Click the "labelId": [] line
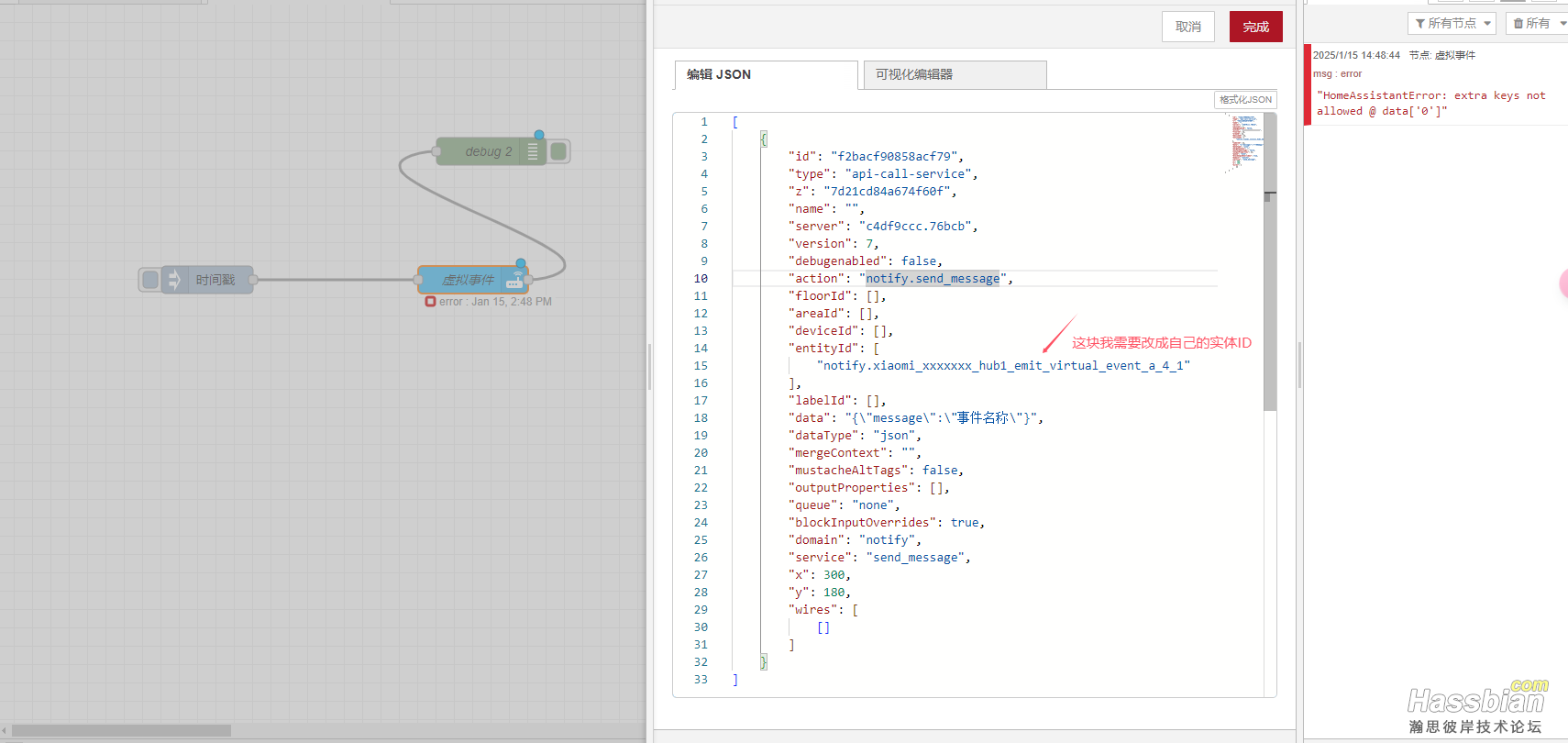The height and width of the screenshot is (743, 1568). coord(837,400)
